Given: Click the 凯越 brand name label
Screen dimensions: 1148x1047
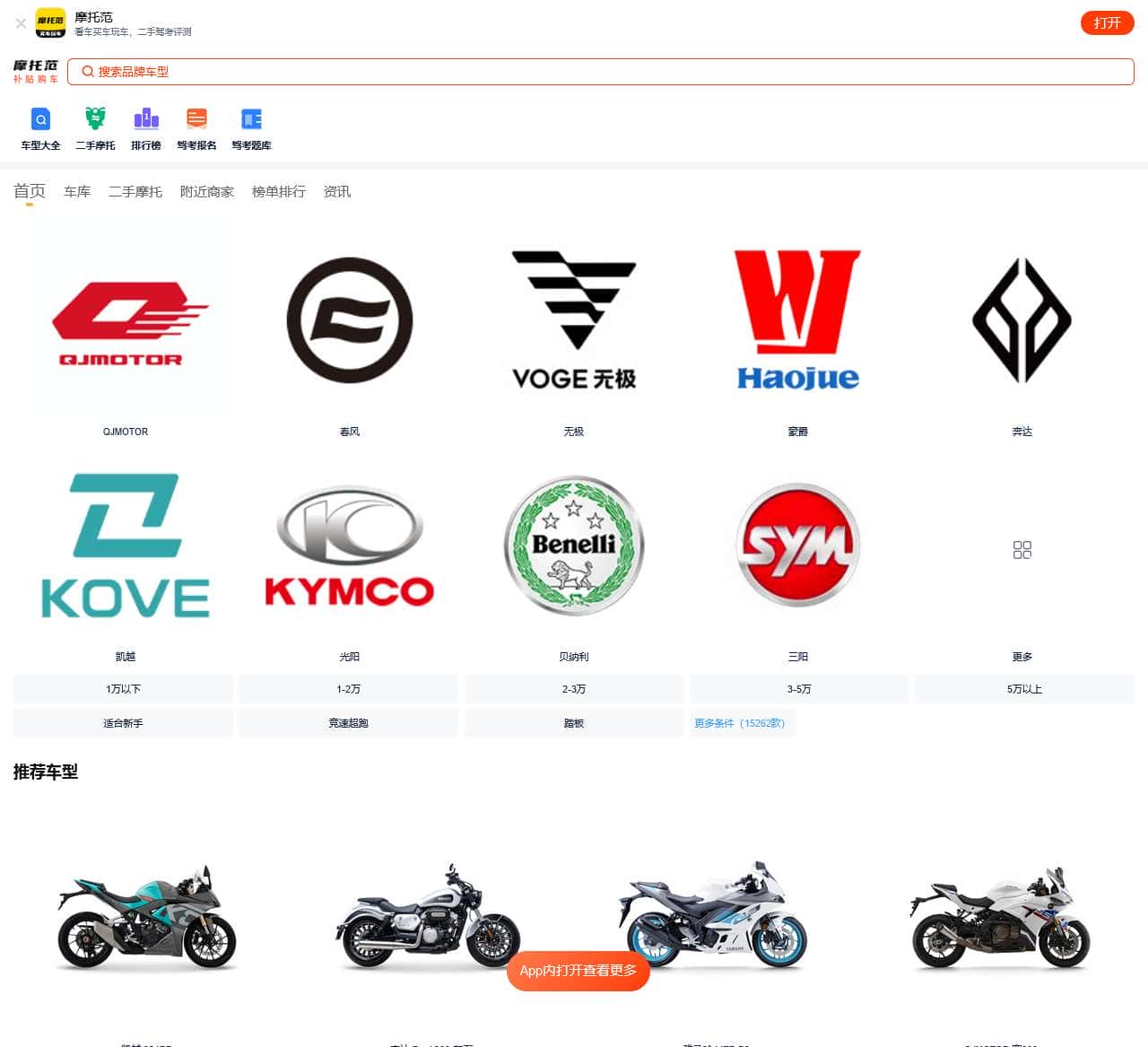Looking at the screenshot, I should (x=126, y=657).
